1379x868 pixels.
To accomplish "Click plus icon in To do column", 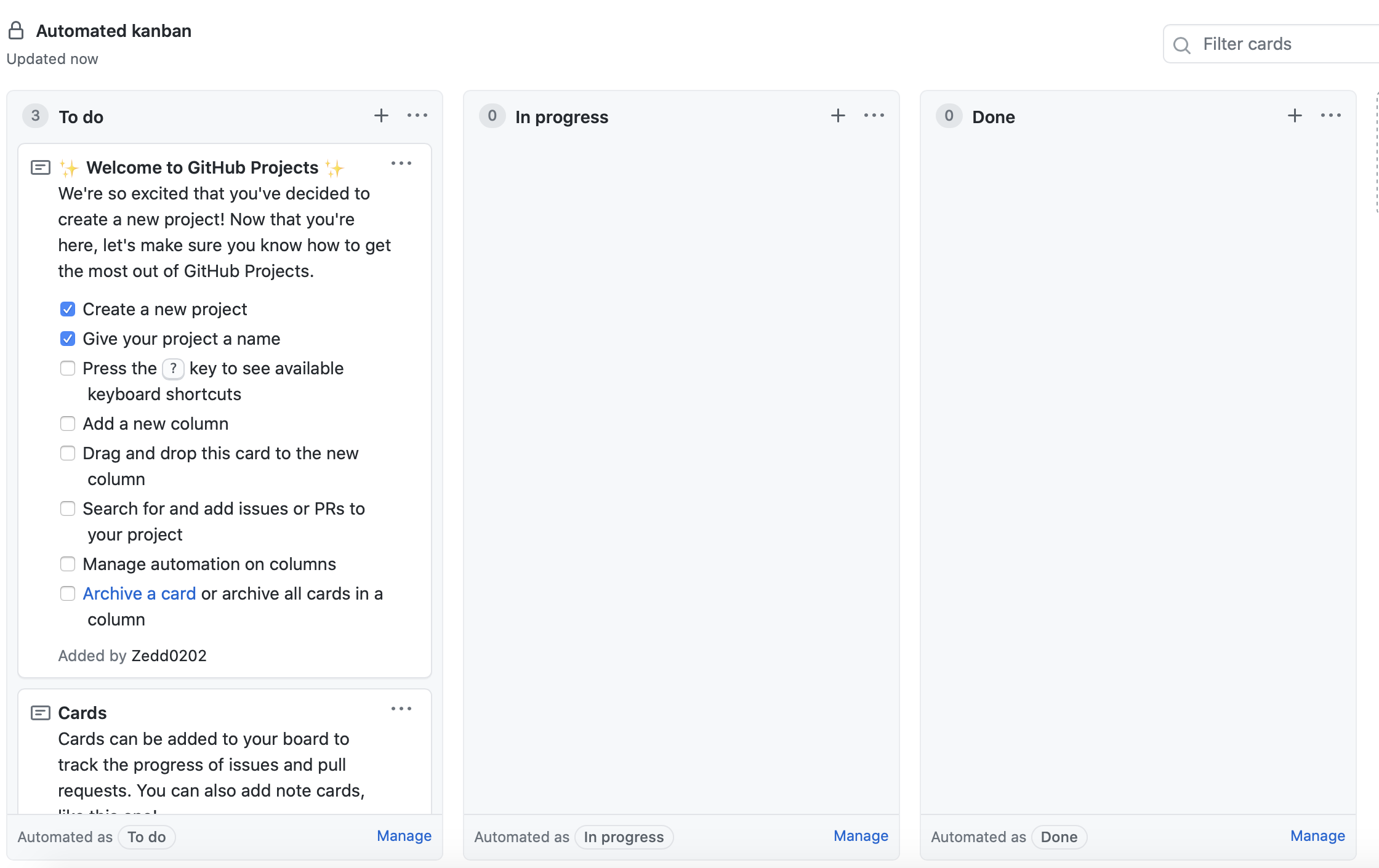I will tap(381, 116).
